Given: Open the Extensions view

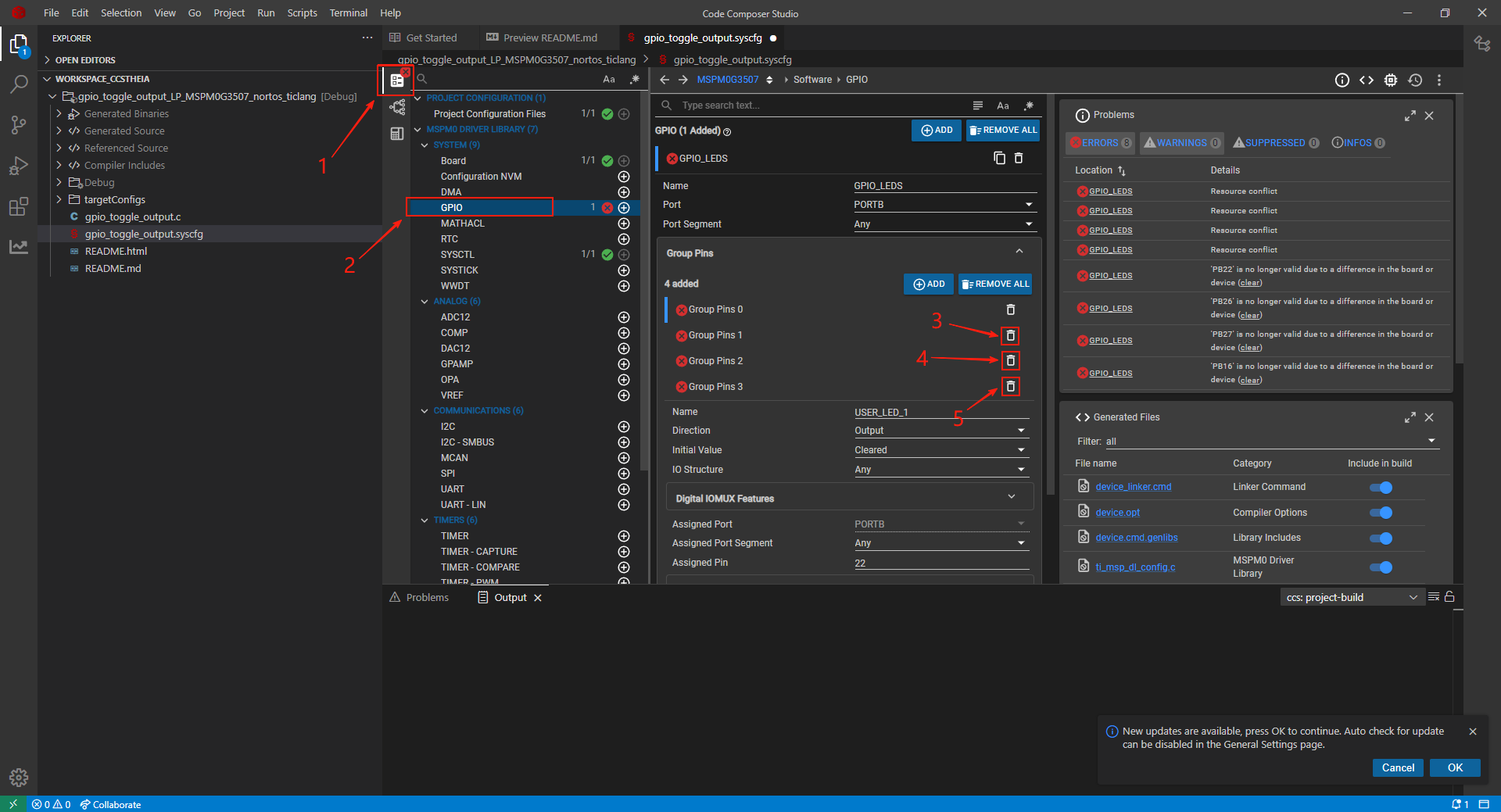Looking at the screenshot, I should click(19, 206).
